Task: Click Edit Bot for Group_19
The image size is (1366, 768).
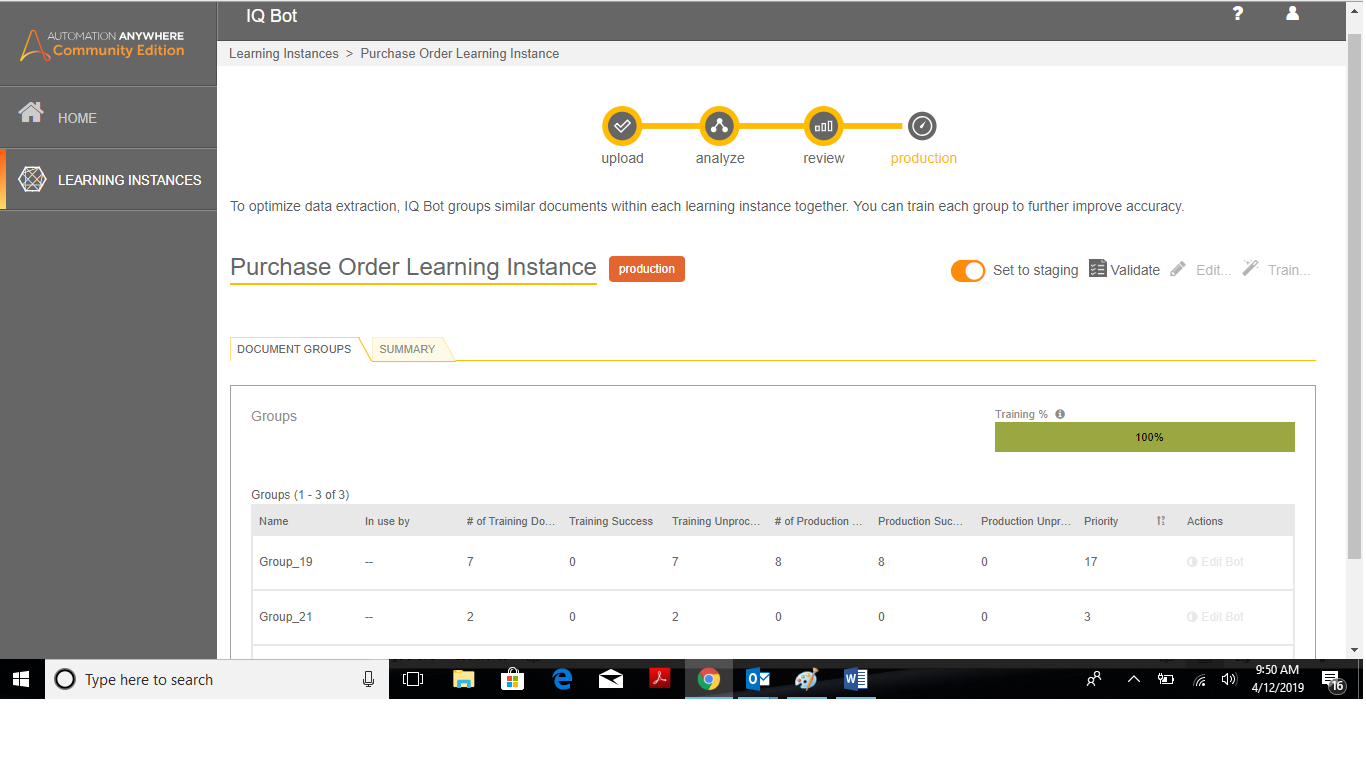Action: (x=1215, y=562)
